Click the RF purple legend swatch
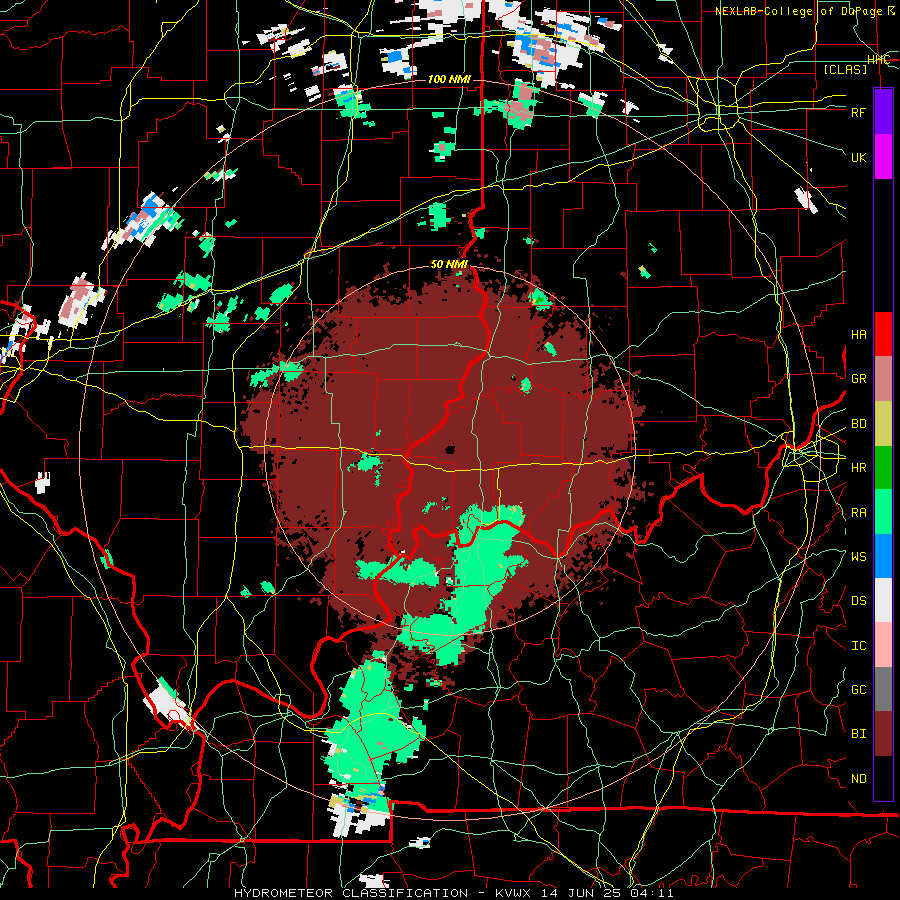Screen dimensions: 900x900 pyautogui.click(x=883, y=111)
